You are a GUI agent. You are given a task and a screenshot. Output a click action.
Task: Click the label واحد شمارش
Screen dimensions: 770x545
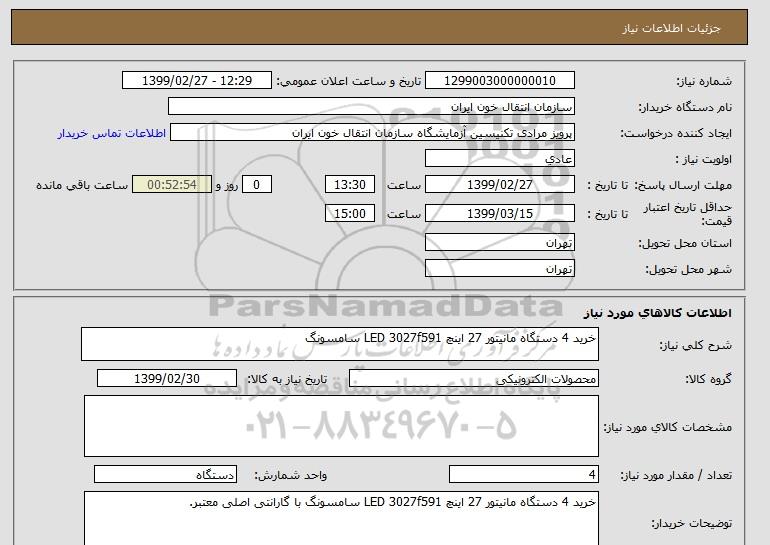tap(291, 475)
